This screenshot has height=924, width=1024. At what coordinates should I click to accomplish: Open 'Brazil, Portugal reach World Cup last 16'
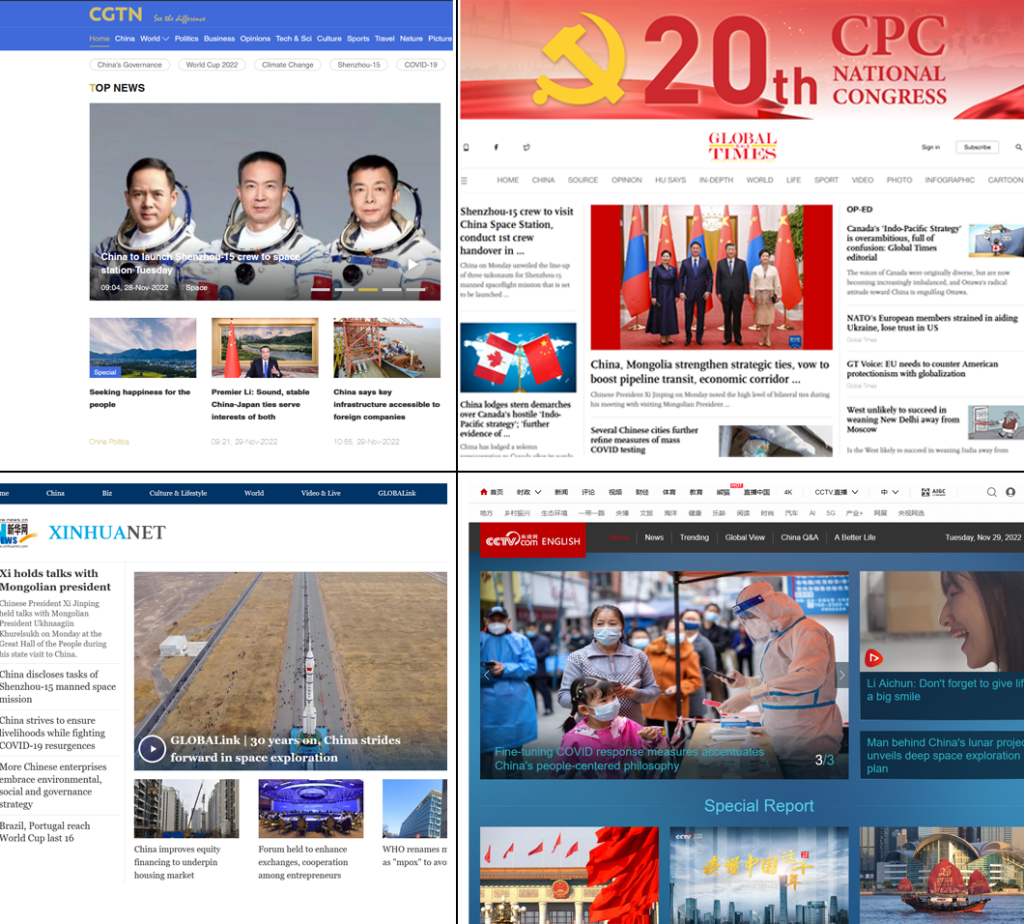45,832
